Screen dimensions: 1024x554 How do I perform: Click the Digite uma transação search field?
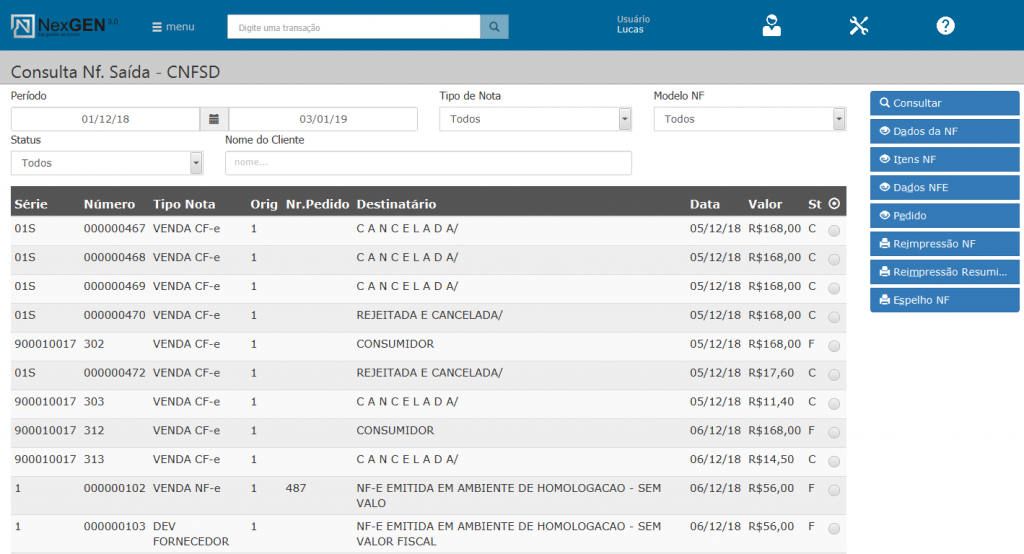353,27
